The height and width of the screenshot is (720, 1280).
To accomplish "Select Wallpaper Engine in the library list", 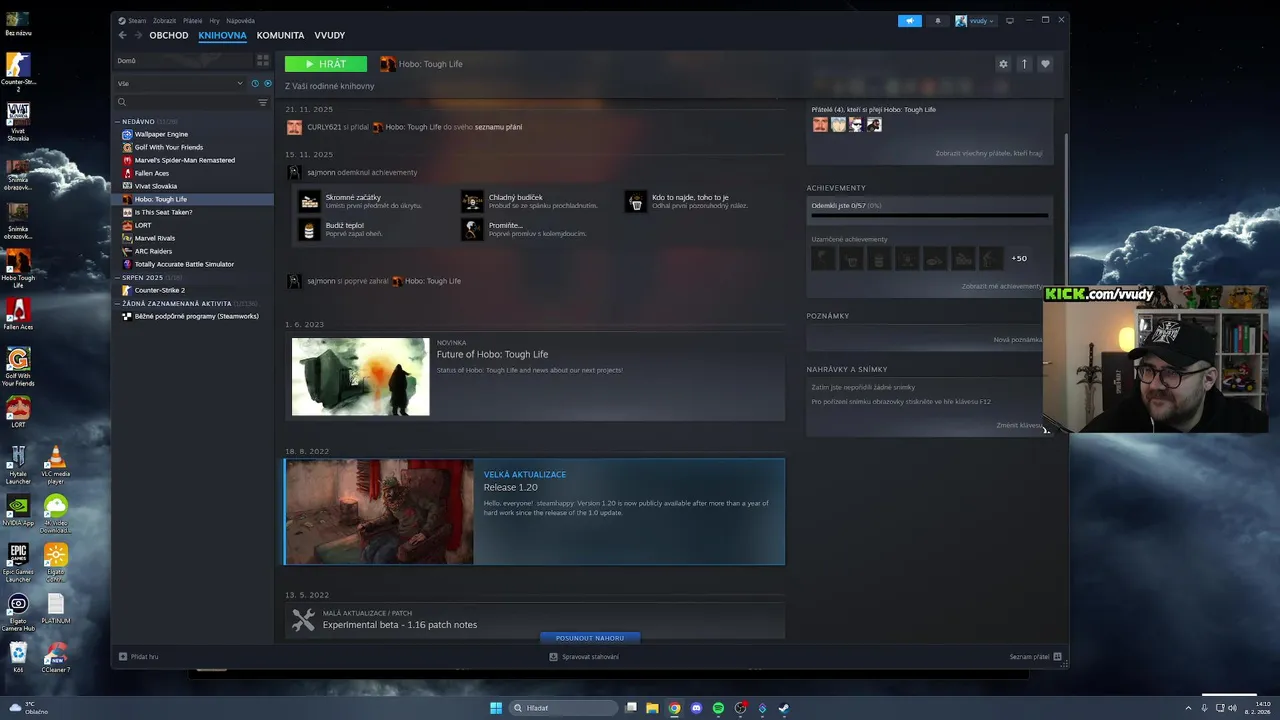I will tap(161, 134).
